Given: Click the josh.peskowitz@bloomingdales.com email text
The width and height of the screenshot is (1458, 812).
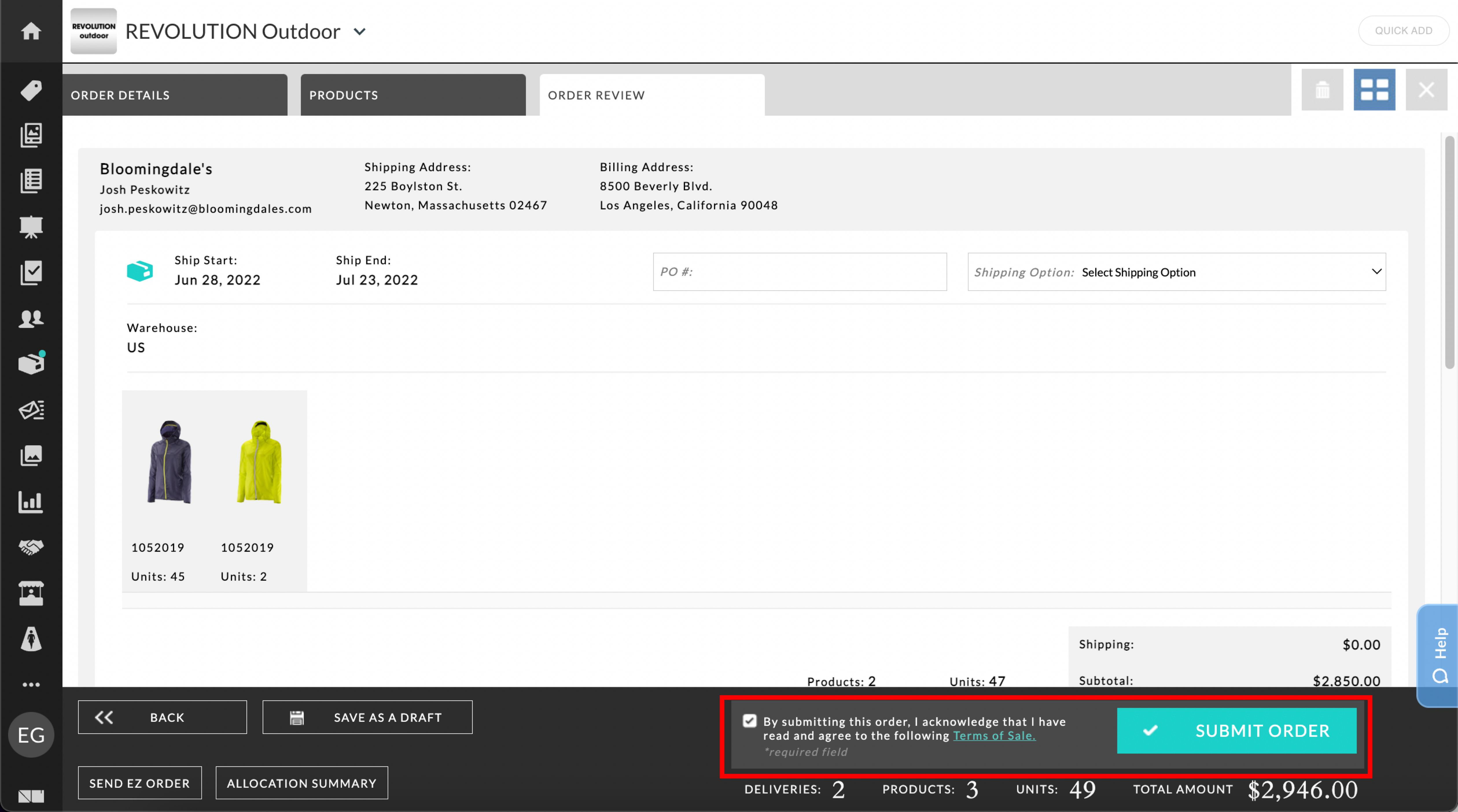Looking at the screenshot, I should pos(206,209).
